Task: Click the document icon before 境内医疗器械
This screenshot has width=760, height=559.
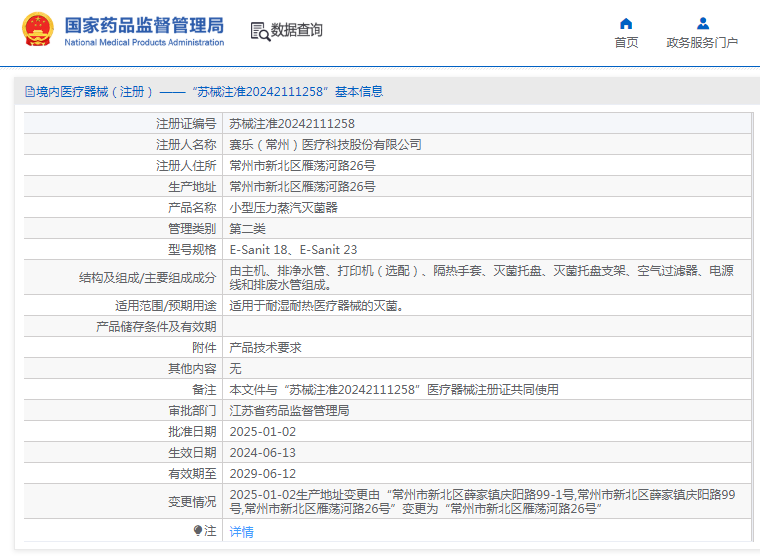Action: pos(30,92)
